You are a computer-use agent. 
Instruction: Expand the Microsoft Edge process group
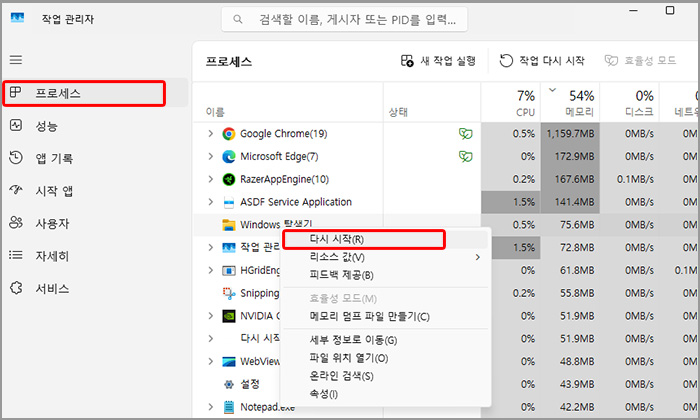point(210,156)
